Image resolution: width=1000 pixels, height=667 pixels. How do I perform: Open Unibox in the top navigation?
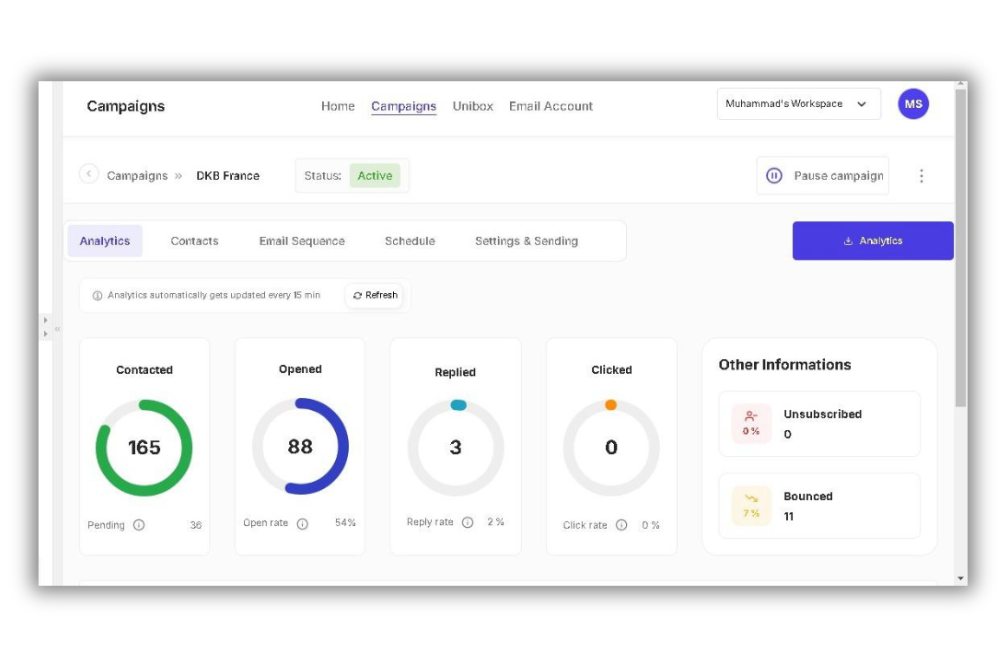point(472,106)
